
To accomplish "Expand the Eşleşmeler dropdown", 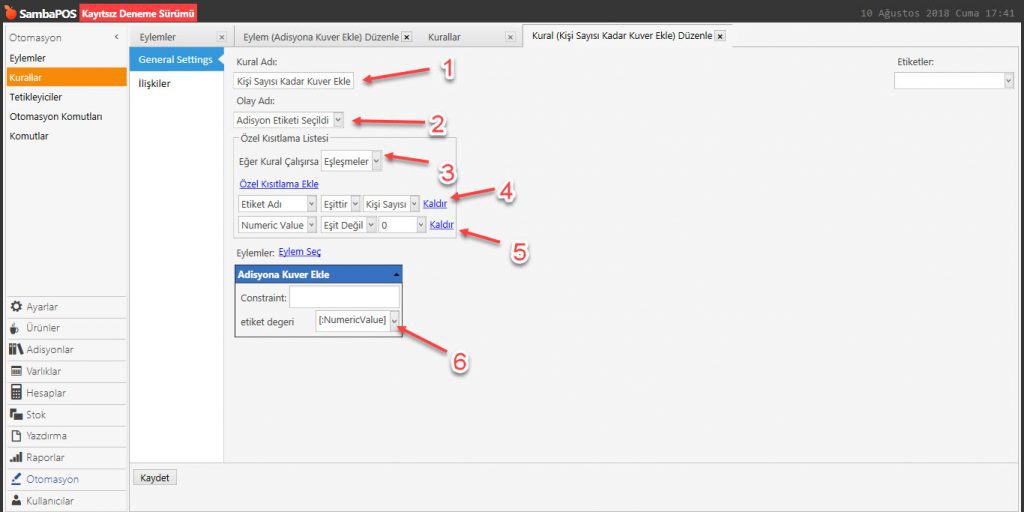I will pyautogui.click(x=376, y=159).
